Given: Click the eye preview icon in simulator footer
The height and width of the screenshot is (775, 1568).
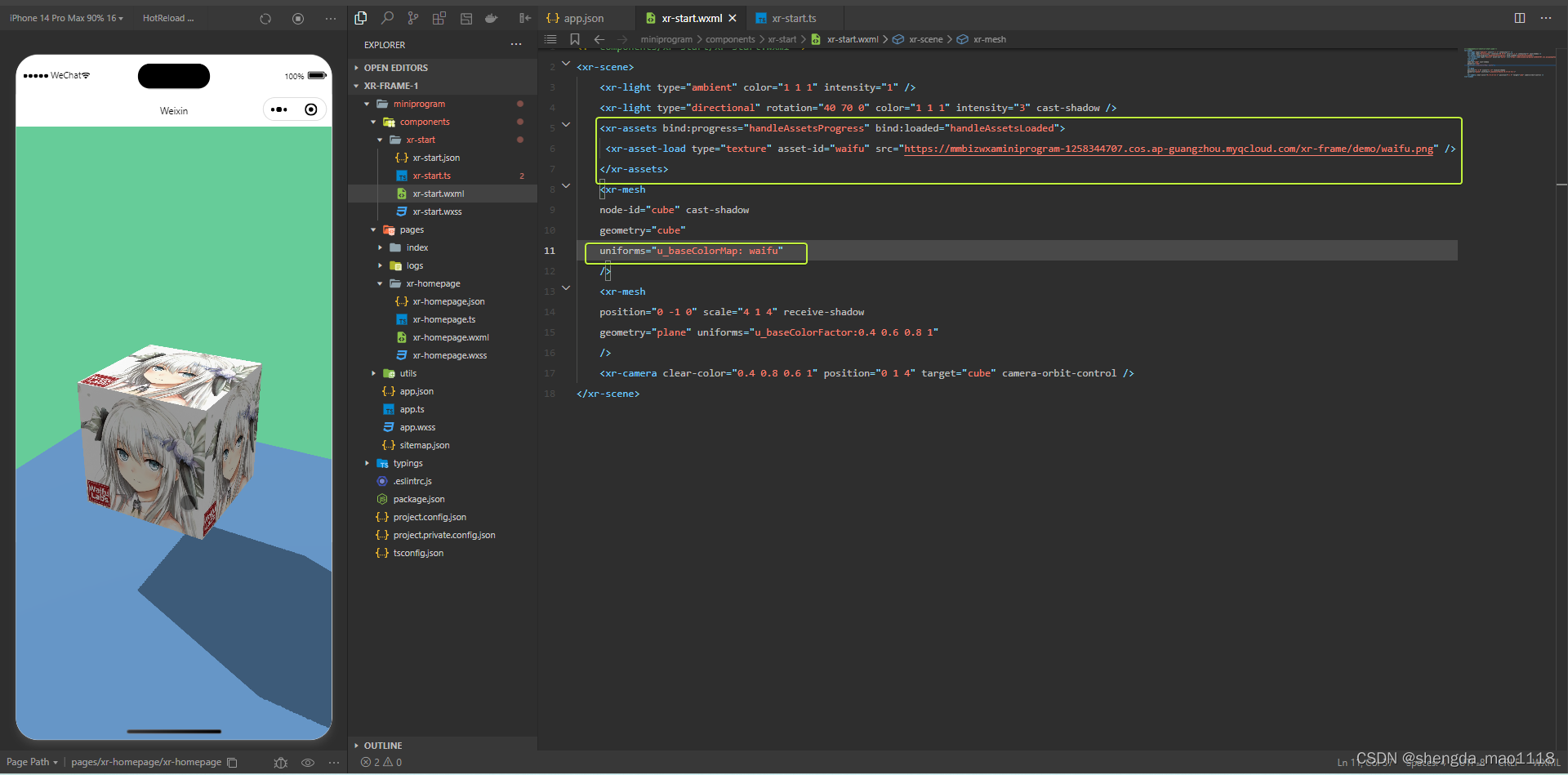Looking at the screenshot, I should (308, 763).
